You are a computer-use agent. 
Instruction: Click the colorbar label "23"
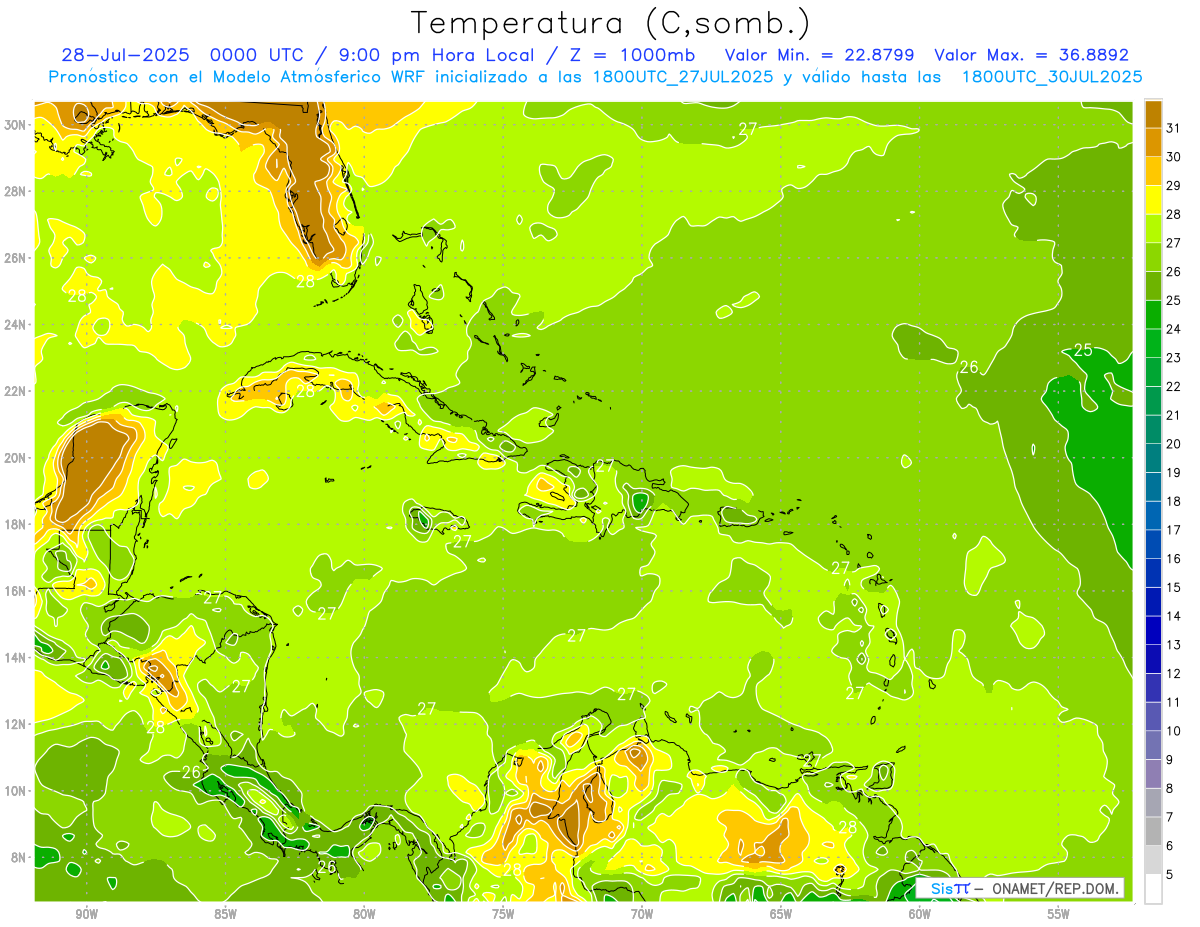click(x=1174, y=358)
